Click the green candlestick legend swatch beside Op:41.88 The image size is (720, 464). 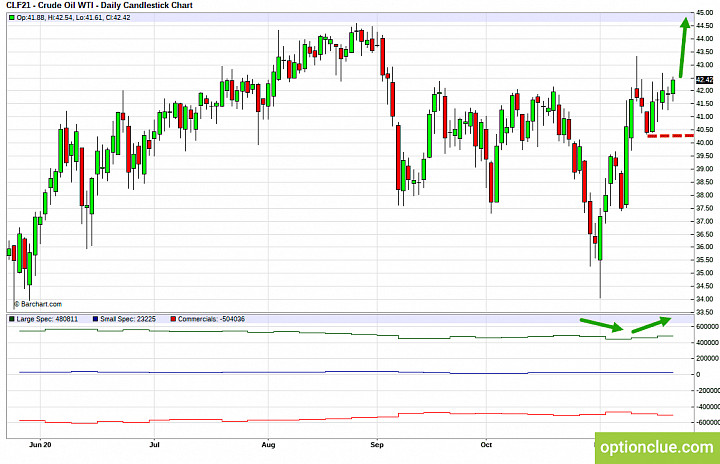click(12, 17)
